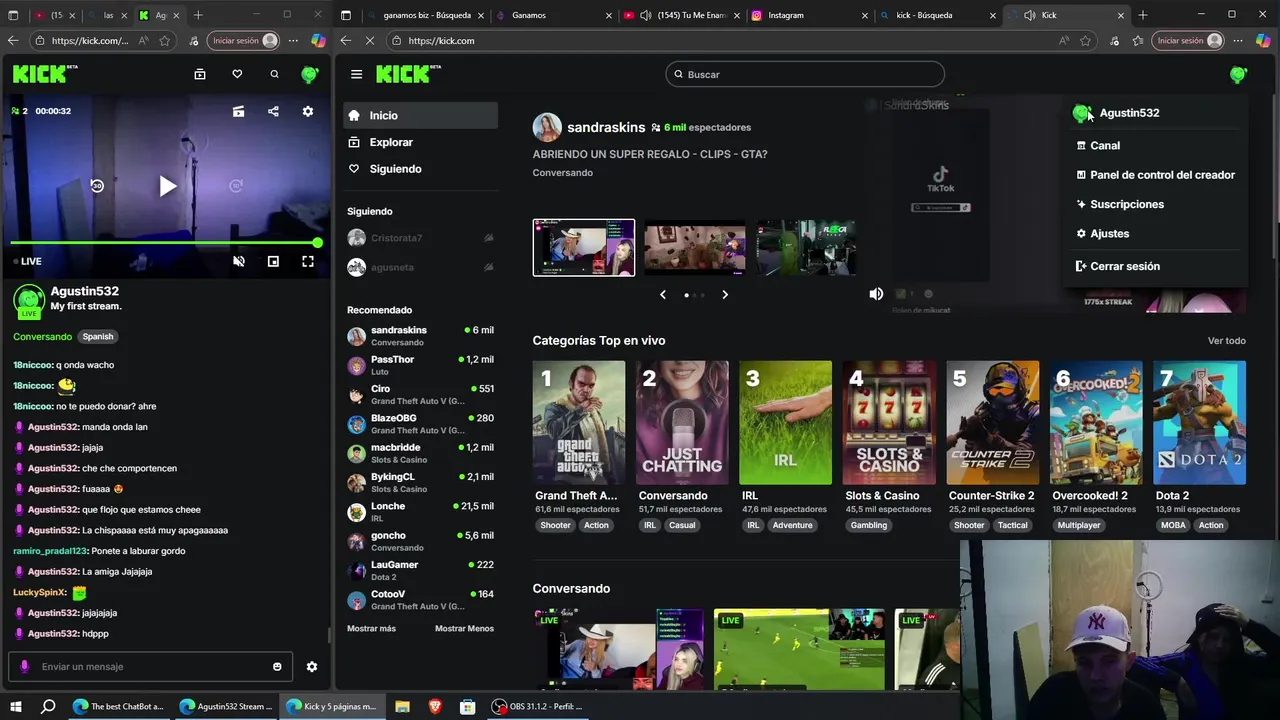Viewport: 1280px width, 720px height.
Task: Click Iniciar sesión in right browser toolbar
Action: (1189, 41)
